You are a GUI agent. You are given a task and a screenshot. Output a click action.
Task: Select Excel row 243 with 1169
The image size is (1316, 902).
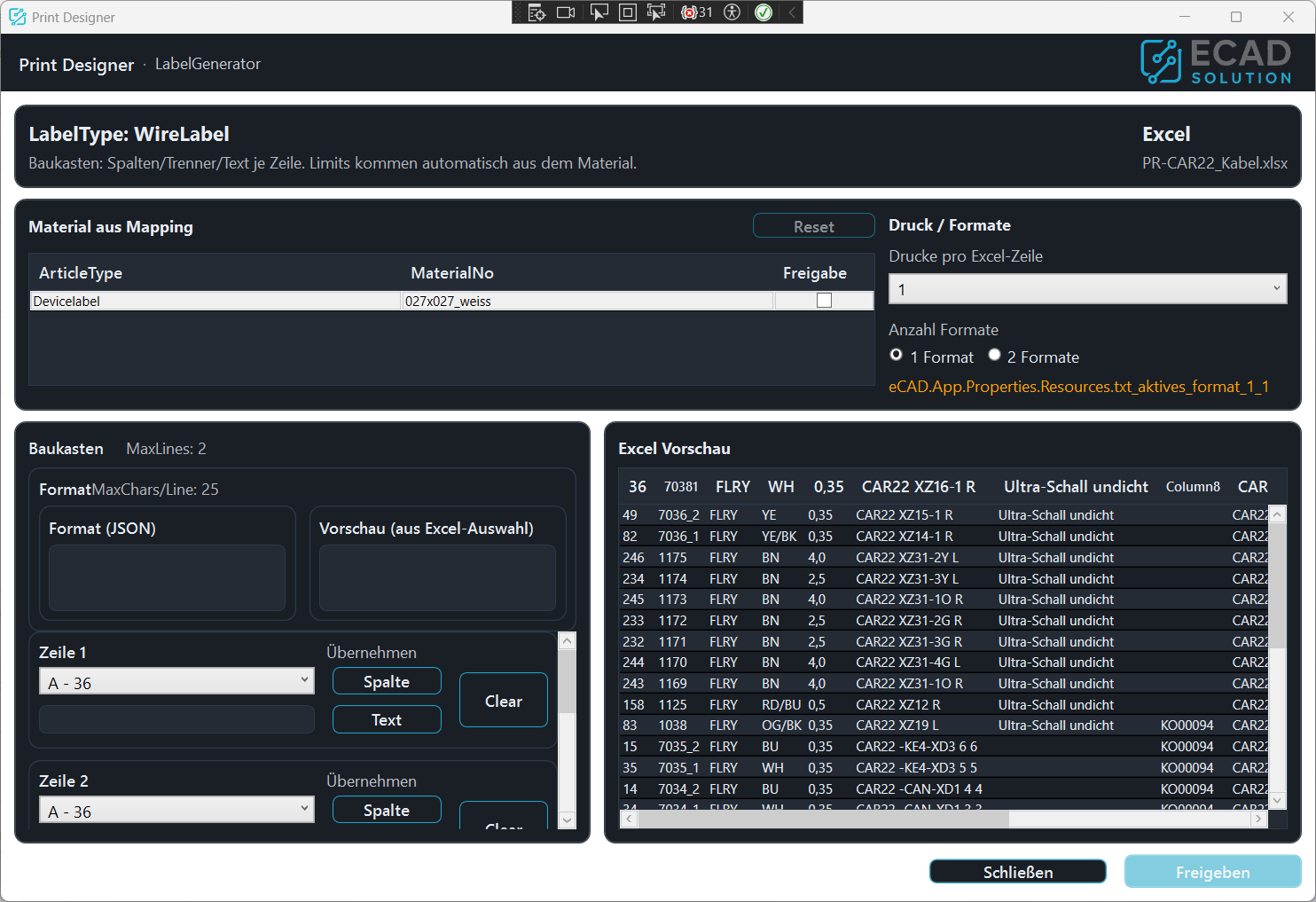944,683
